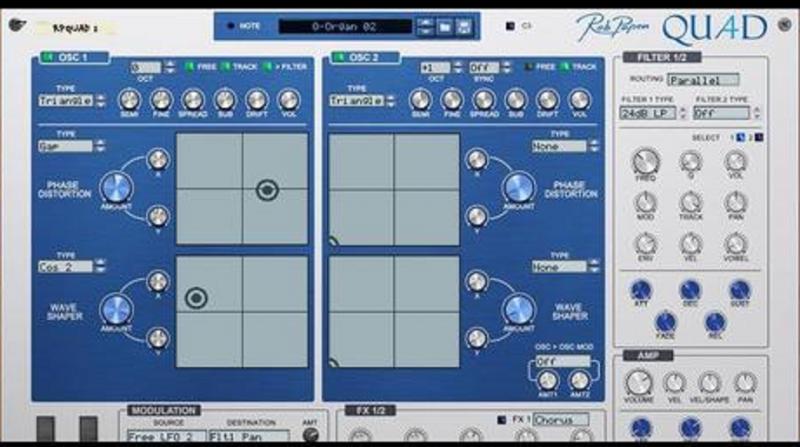Image resolution: width=800 pixels, height=447 pixels.
Task: Step OSC 1 Phase Distortion TYPE arrows
Action: coord(101,146)
